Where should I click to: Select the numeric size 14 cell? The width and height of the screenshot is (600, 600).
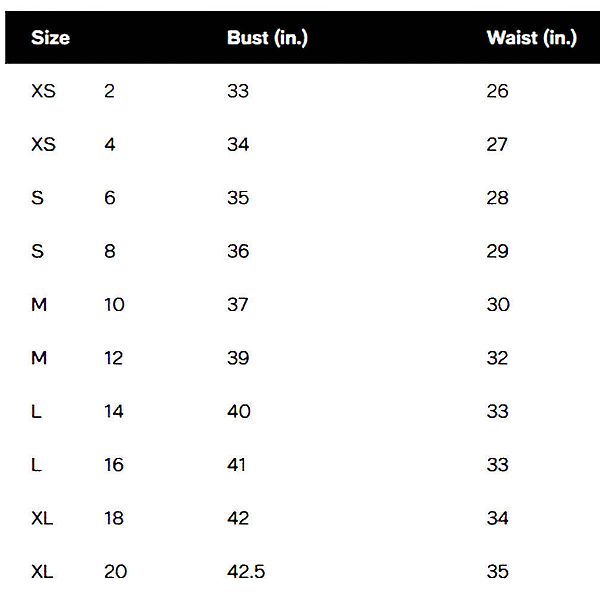point(114,411)
